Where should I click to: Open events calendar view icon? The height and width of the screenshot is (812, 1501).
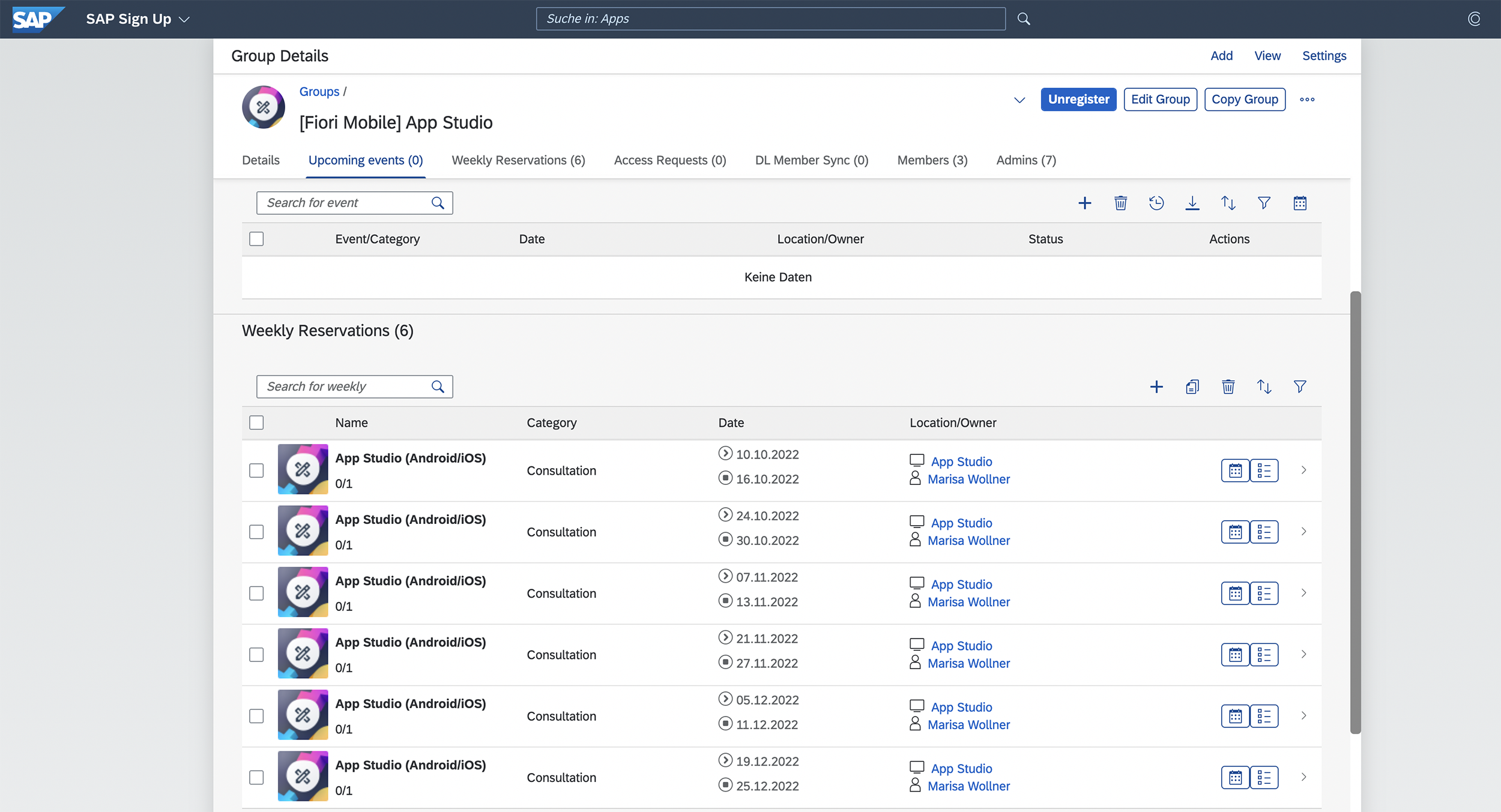pyautogui.click(x=1300, y=203)
